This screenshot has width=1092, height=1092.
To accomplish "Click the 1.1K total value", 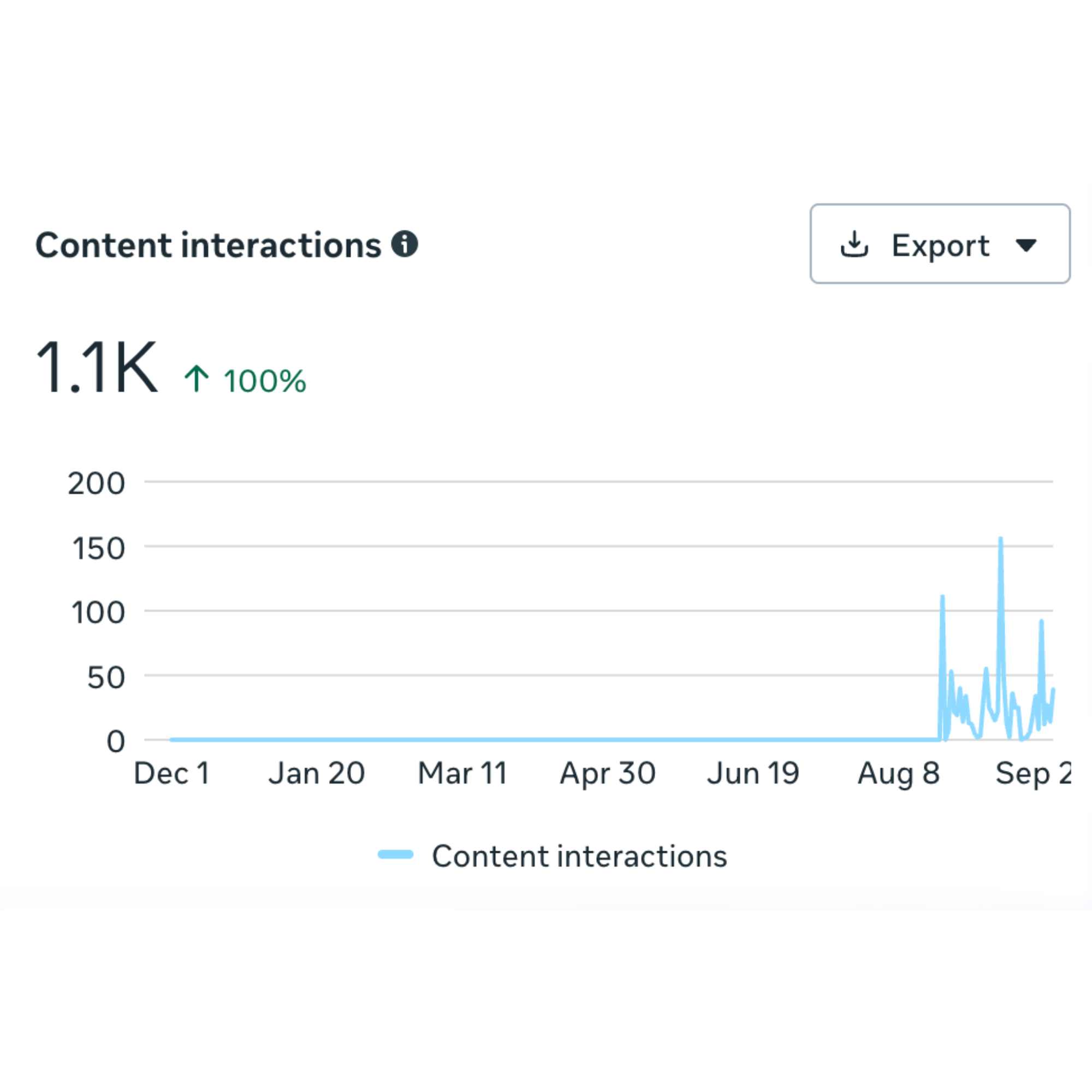I will (97, 367).
